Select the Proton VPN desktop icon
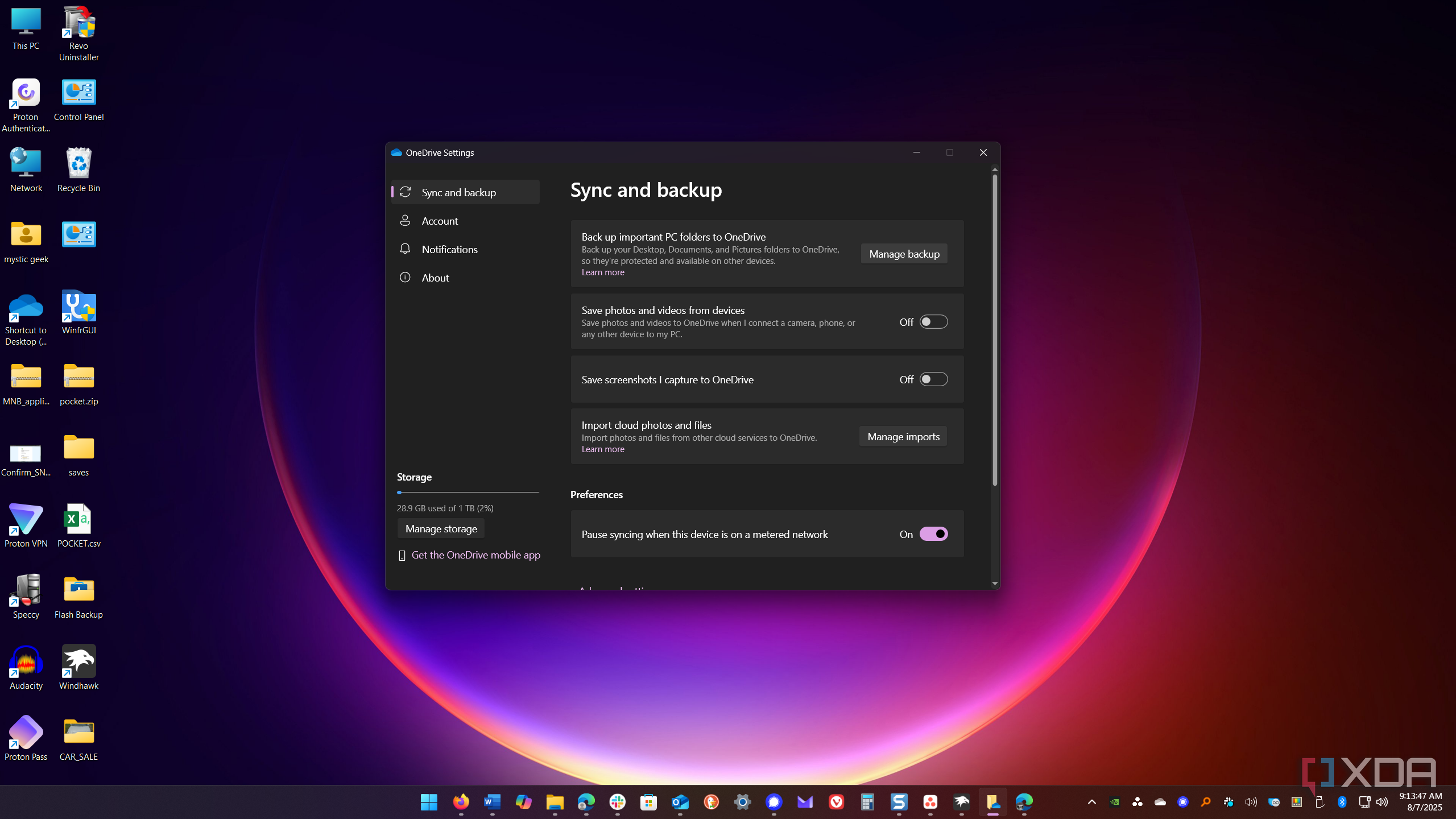1456x819 pixels. [x=26, y=526]
